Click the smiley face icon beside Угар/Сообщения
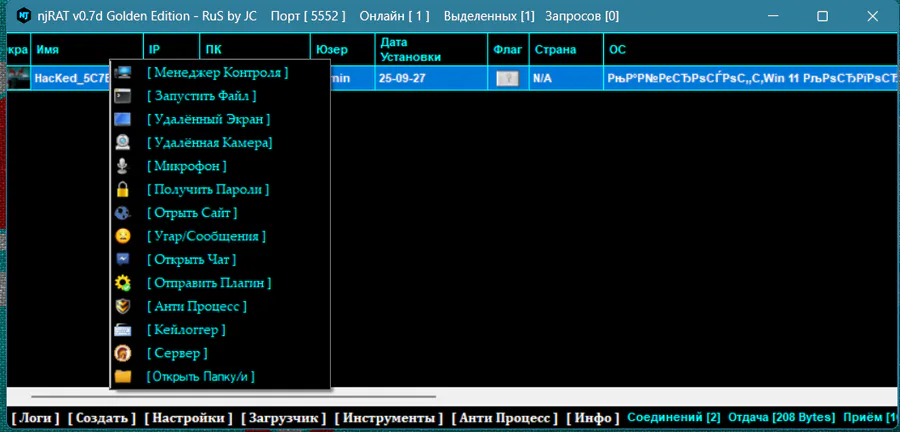 (122, 236)
